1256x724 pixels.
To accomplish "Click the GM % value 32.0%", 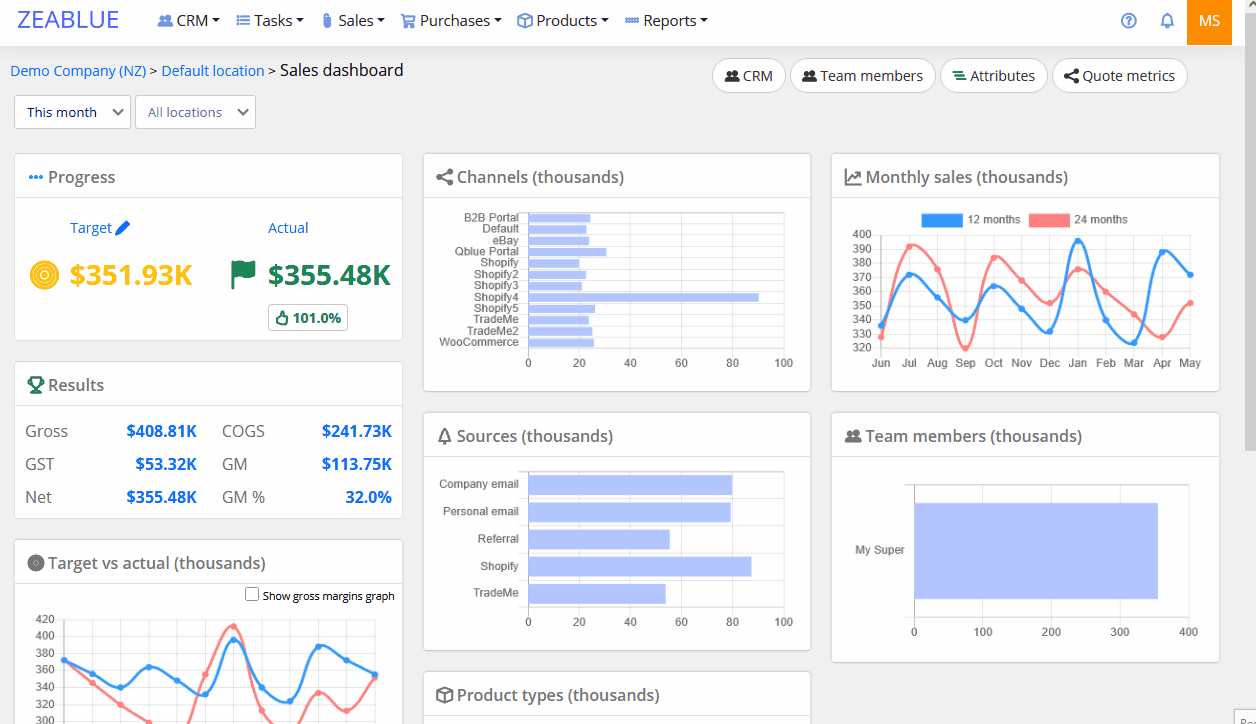I will [x=368, y=497].
